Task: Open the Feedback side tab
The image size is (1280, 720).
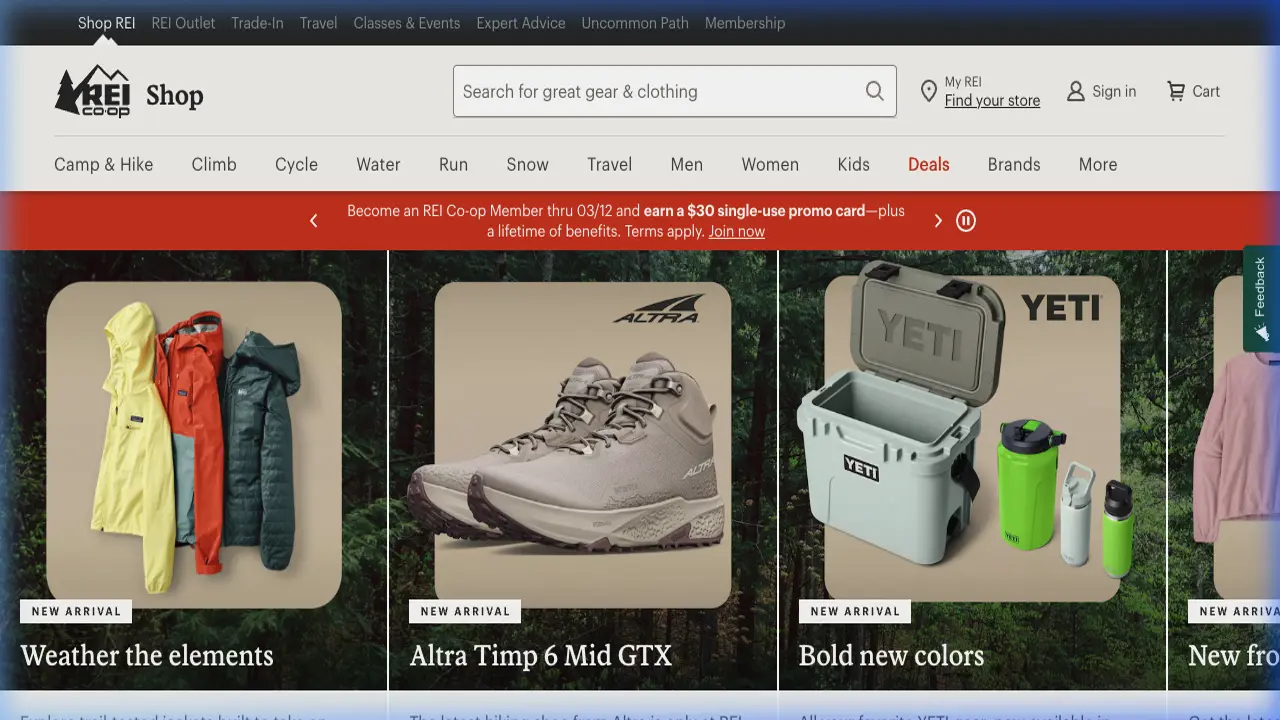Action: coord(1261,298)
